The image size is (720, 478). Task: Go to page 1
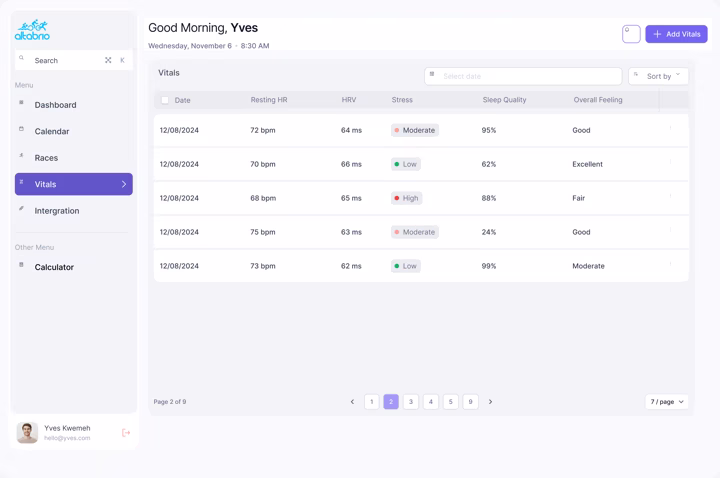tap(371, 402)
